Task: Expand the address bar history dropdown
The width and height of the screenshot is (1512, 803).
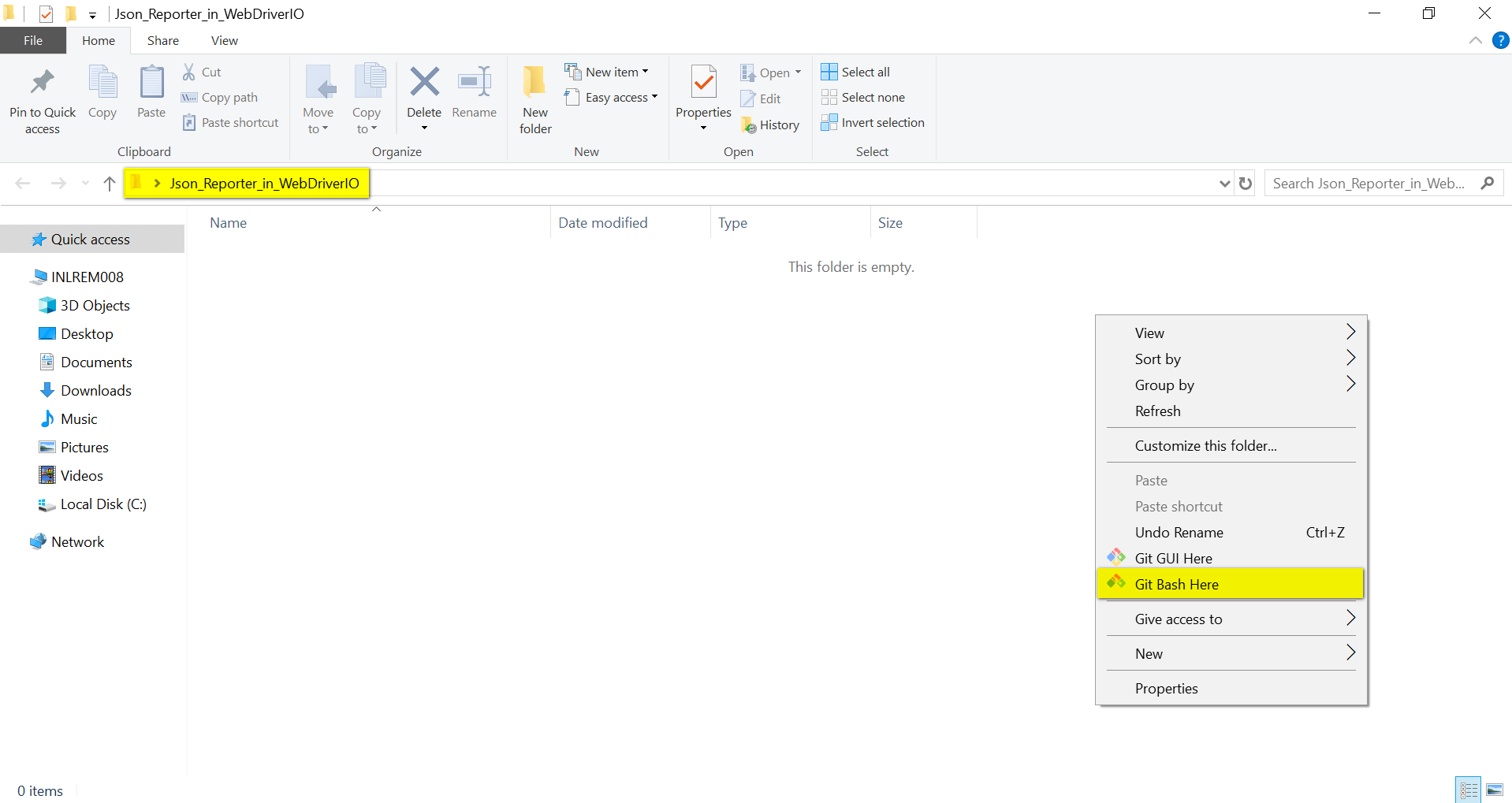Action: 1224,184
